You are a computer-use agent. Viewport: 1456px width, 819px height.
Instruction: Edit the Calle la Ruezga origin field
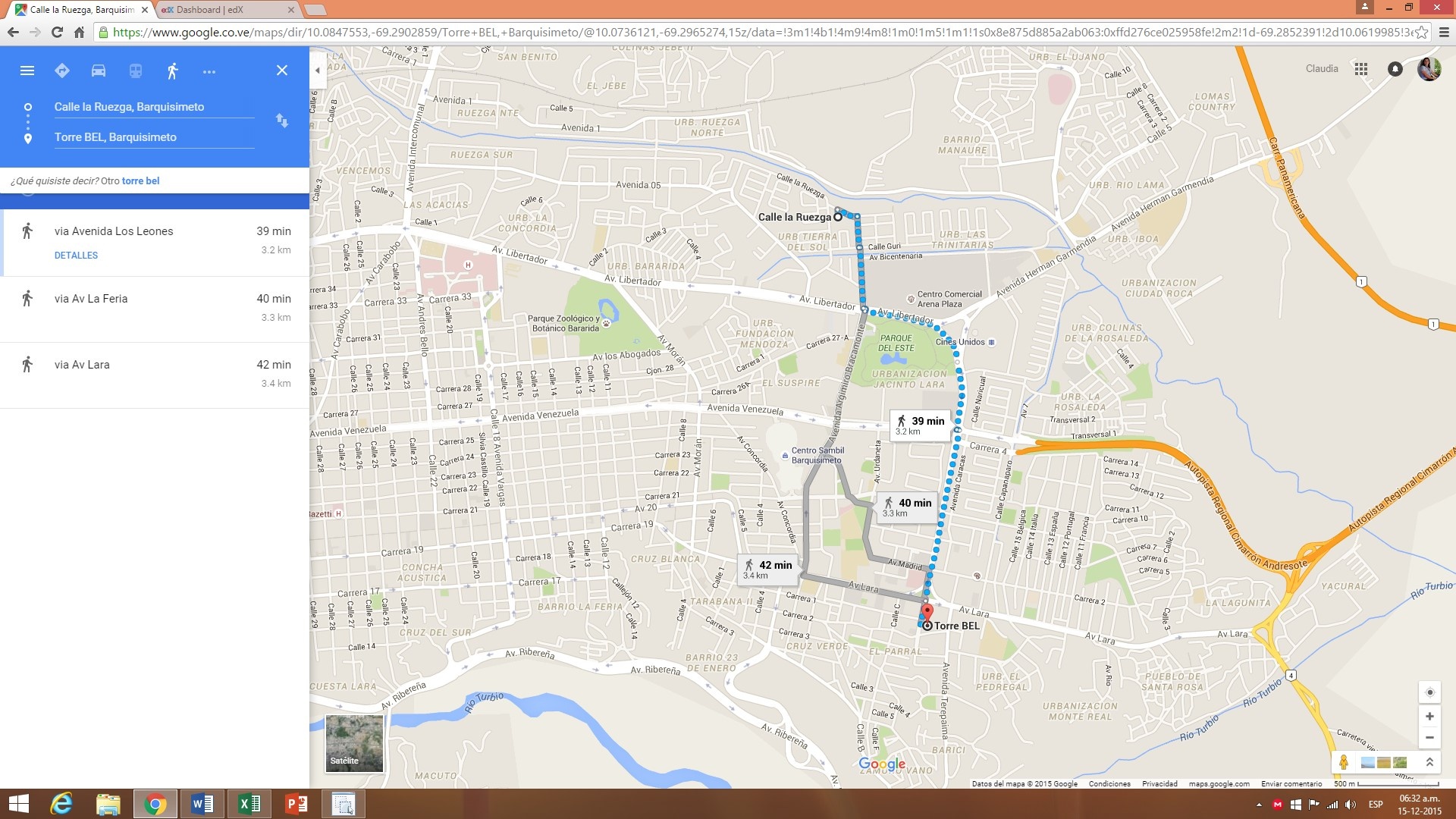[154, 107]
